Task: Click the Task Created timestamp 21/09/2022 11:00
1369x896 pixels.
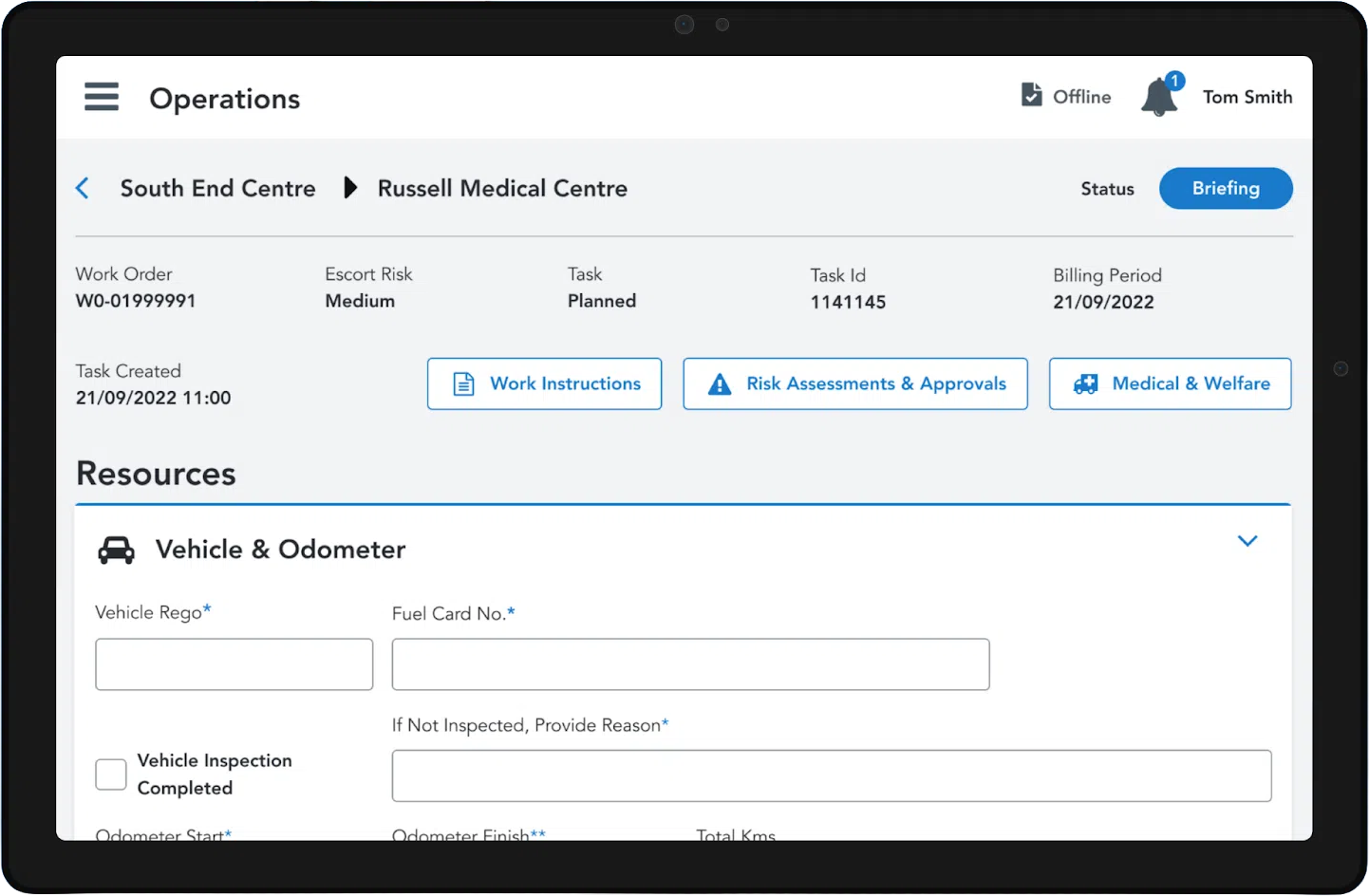Action: tap(153, 398)
